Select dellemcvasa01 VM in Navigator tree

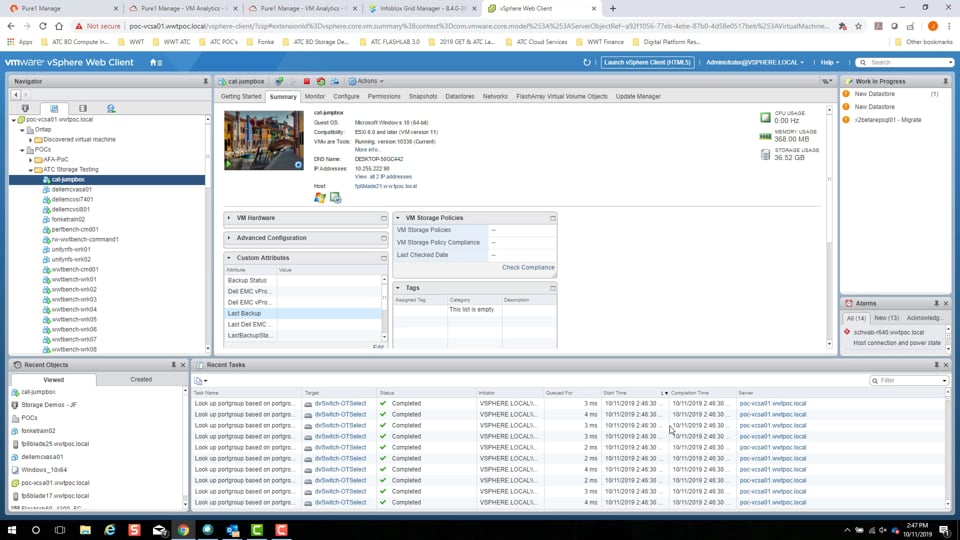[72, 190]
